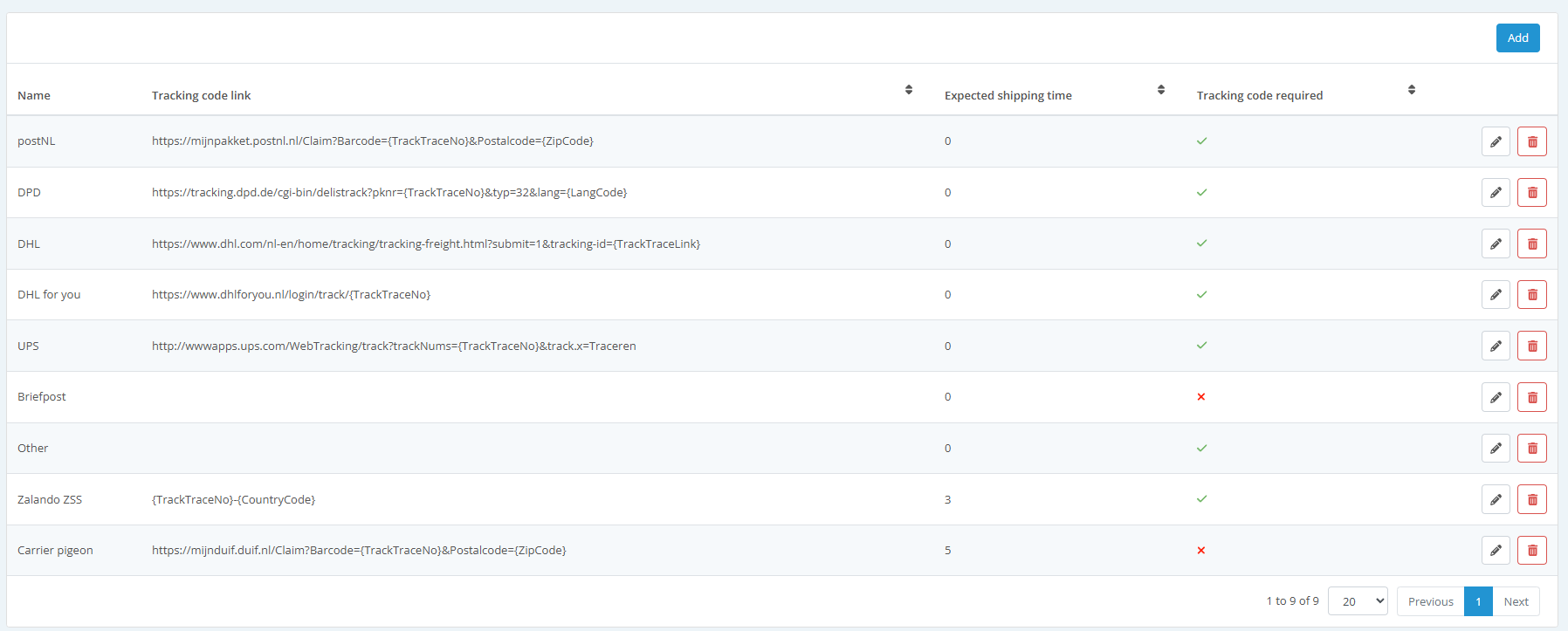Edit the UPS carrier row
Screen dimensions: 1568x631
click(1496, 346)
